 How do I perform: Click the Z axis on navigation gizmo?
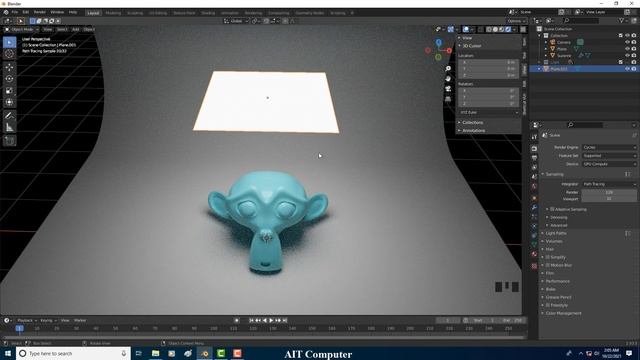pos(438,42)
